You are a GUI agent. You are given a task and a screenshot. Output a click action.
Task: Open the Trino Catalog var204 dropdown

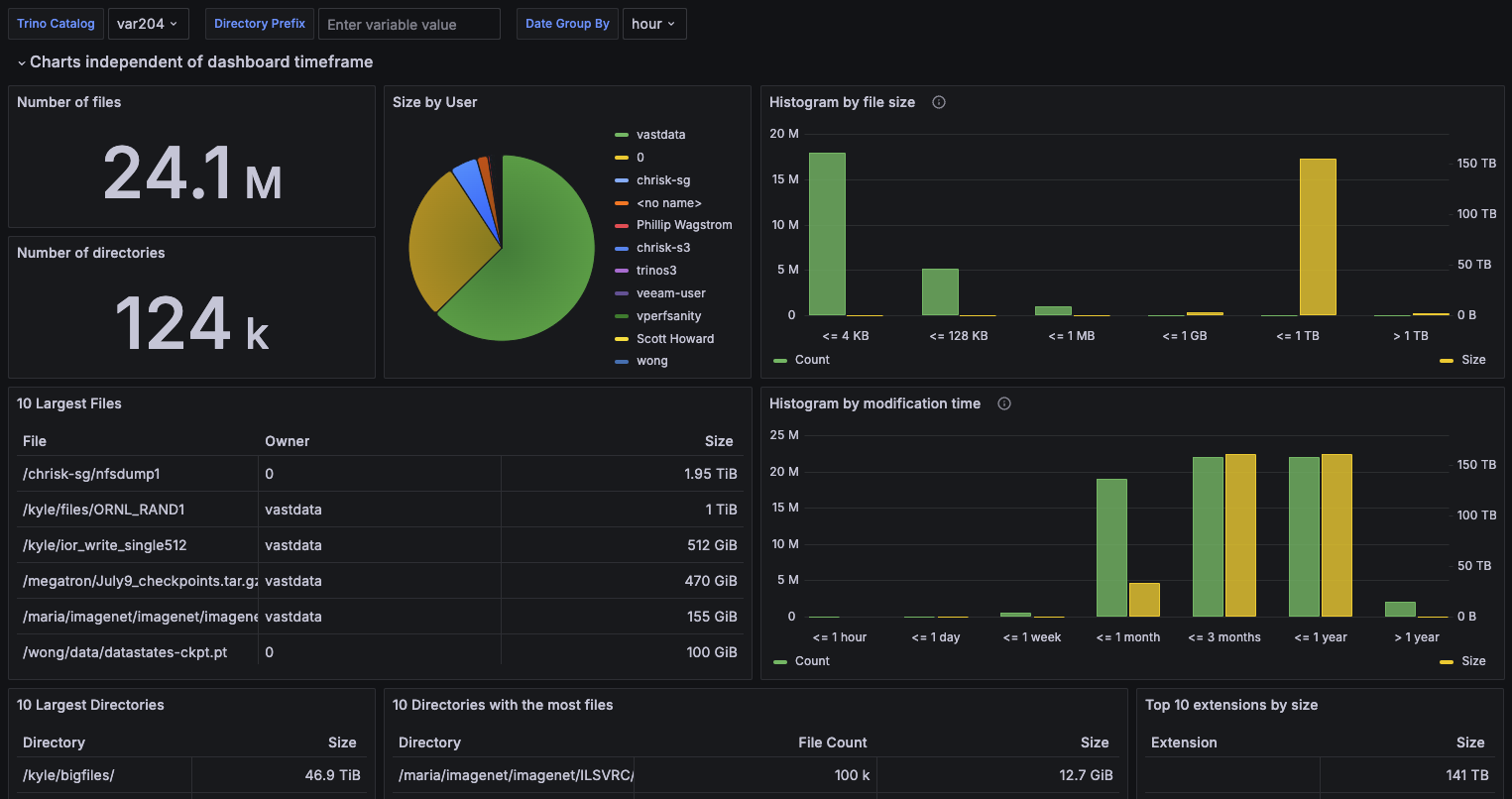pos(148,24)
